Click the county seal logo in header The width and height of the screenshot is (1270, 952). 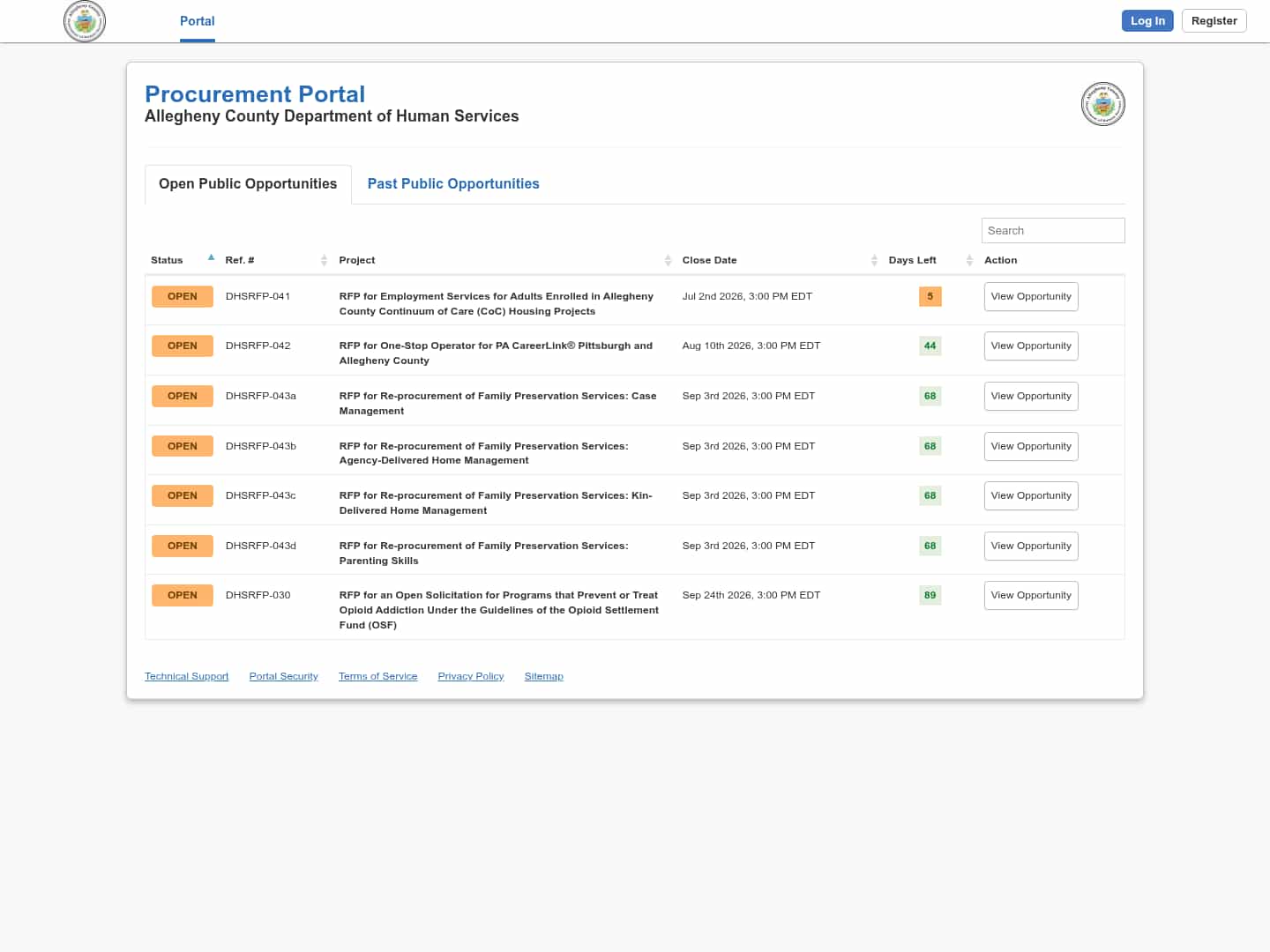pos(85,21)
